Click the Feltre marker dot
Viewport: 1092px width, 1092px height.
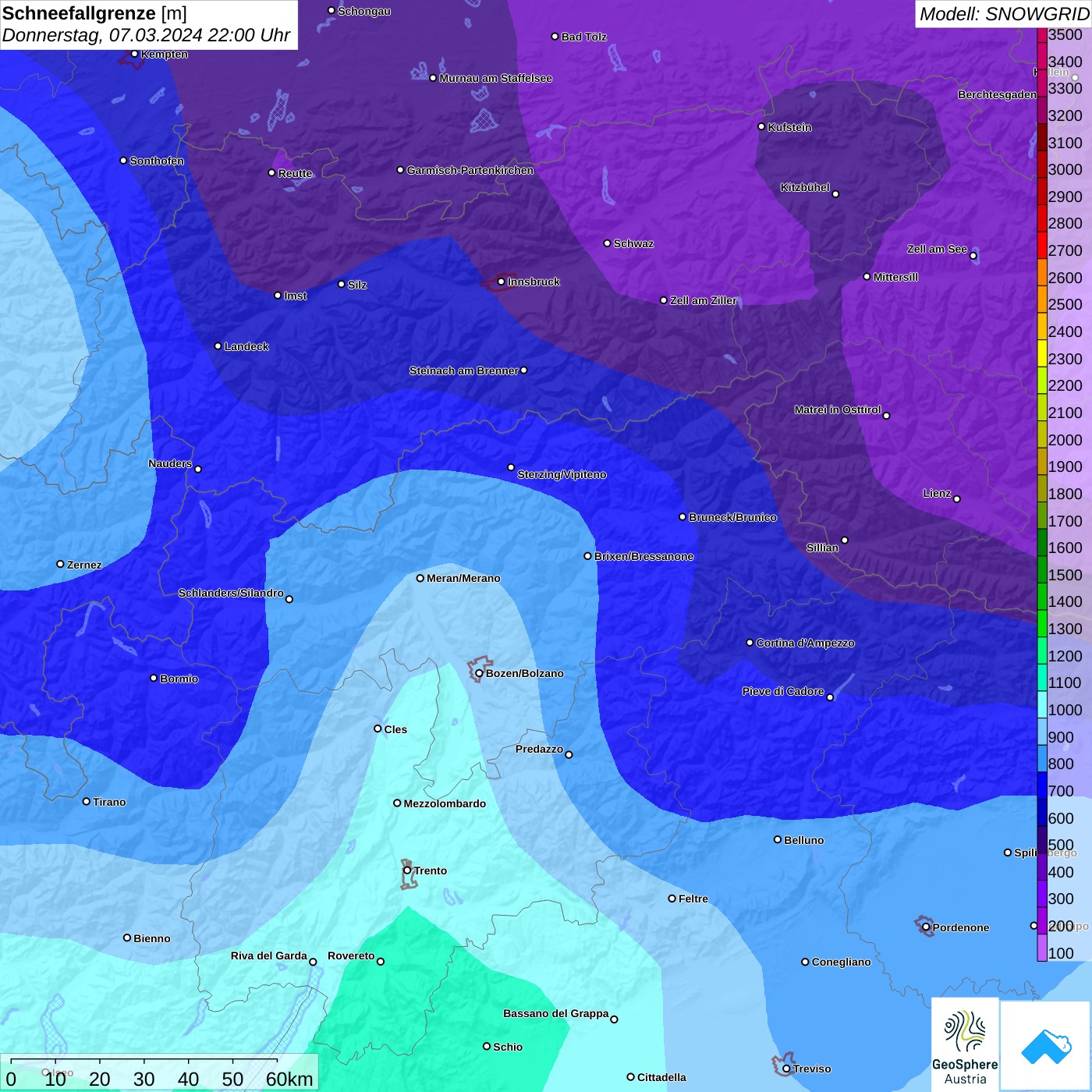coord(672,899)
